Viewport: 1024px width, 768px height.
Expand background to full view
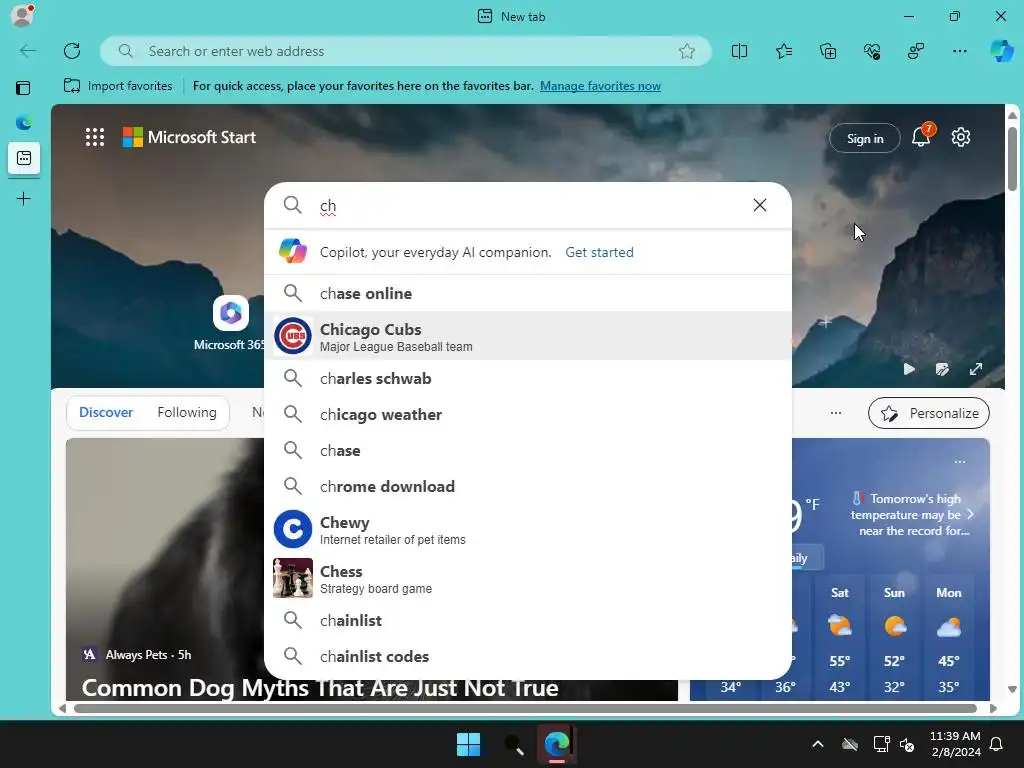tap(976, 369)
